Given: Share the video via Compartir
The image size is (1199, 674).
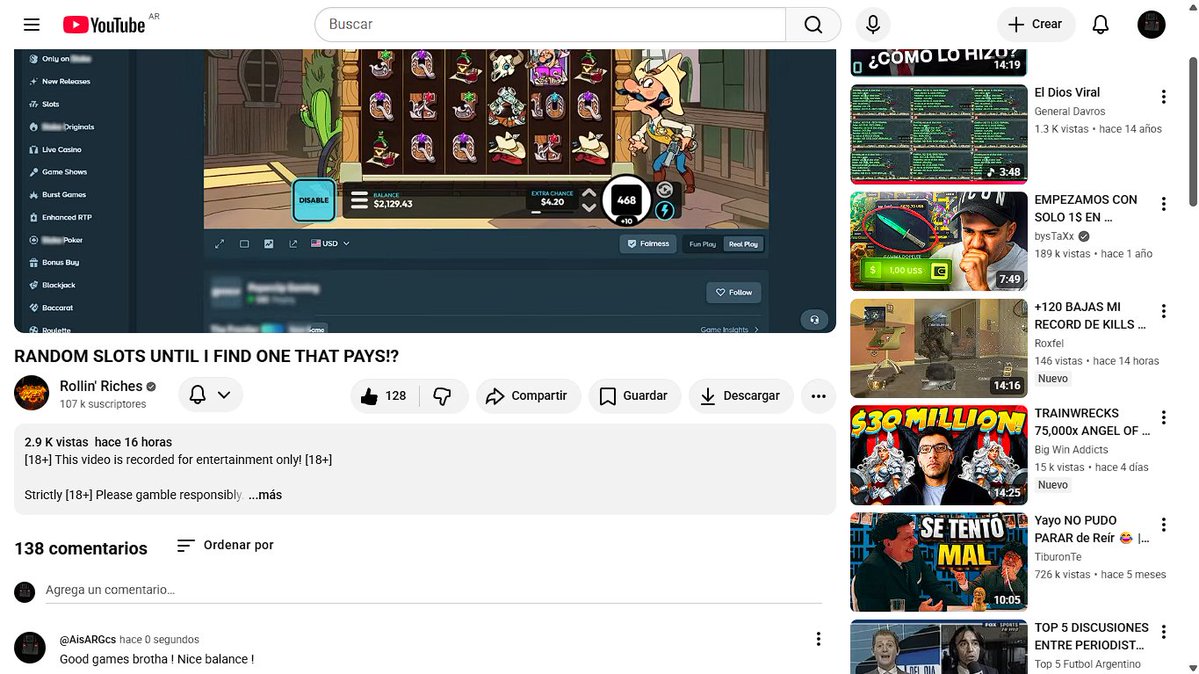Looking at the screenshot, I should click(x=528, y=396).
